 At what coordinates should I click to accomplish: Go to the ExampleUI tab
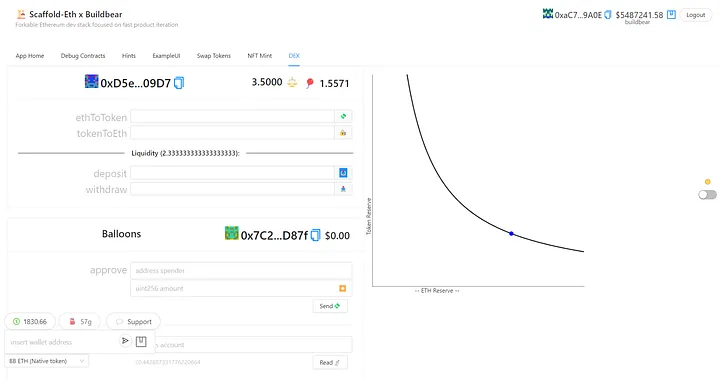coord(166,56)
